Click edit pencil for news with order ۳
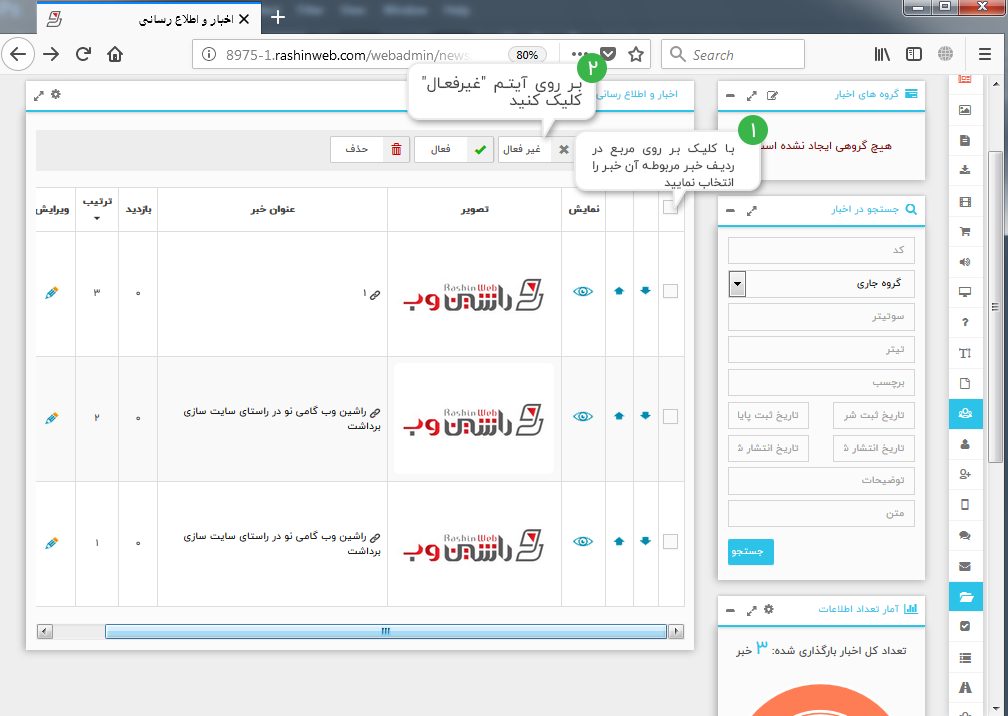The image size is (1008, 716). pos(52,293)
